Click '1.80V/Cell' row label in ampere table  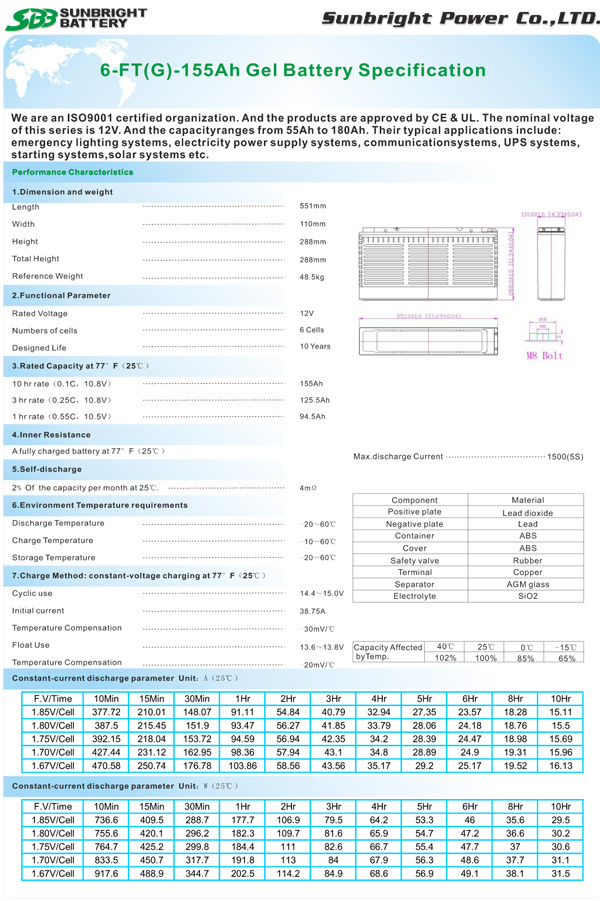point(53,726)
